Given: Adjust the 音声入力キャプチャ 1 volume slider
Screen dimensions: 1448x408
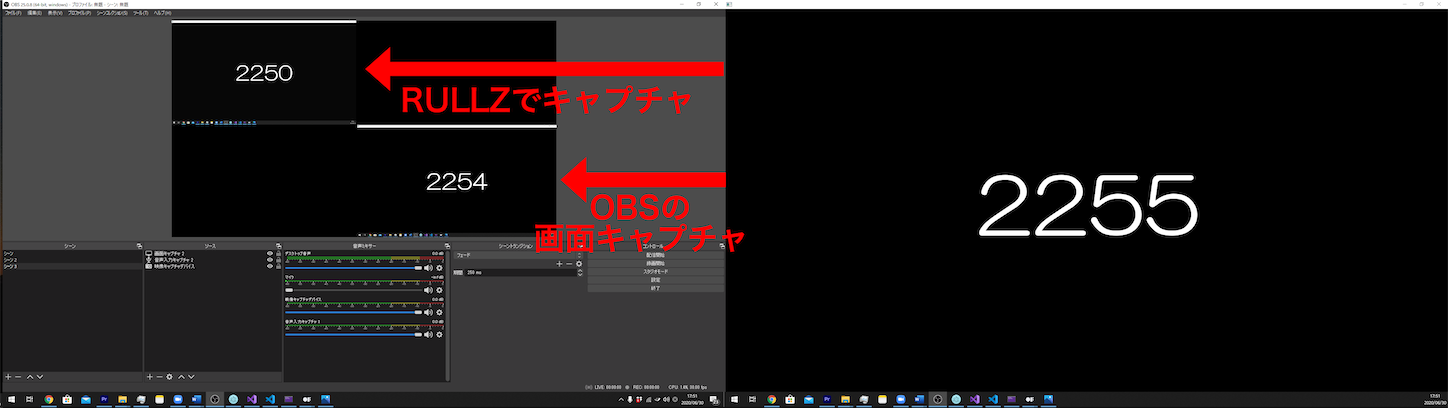Looking at the screenshot, I should [x=353, y=334].
